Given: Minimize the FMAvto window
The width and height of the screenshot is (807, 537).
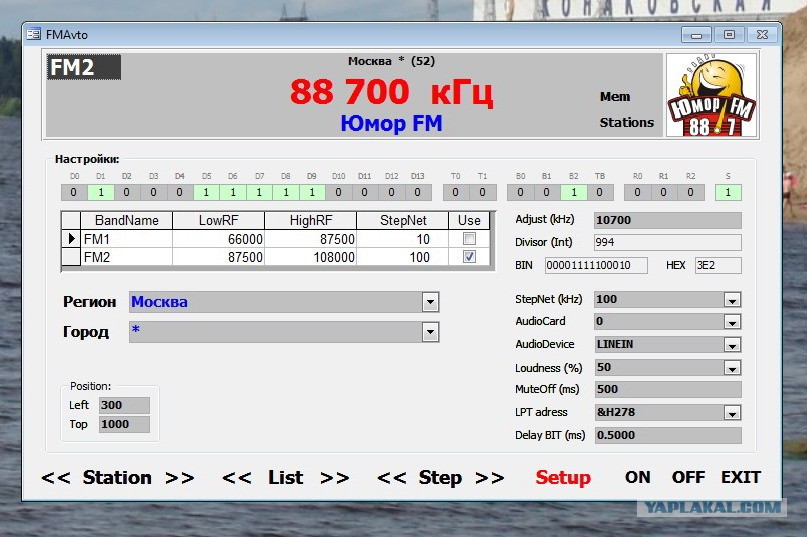Looking at the screenshot, I should (696, 35).
